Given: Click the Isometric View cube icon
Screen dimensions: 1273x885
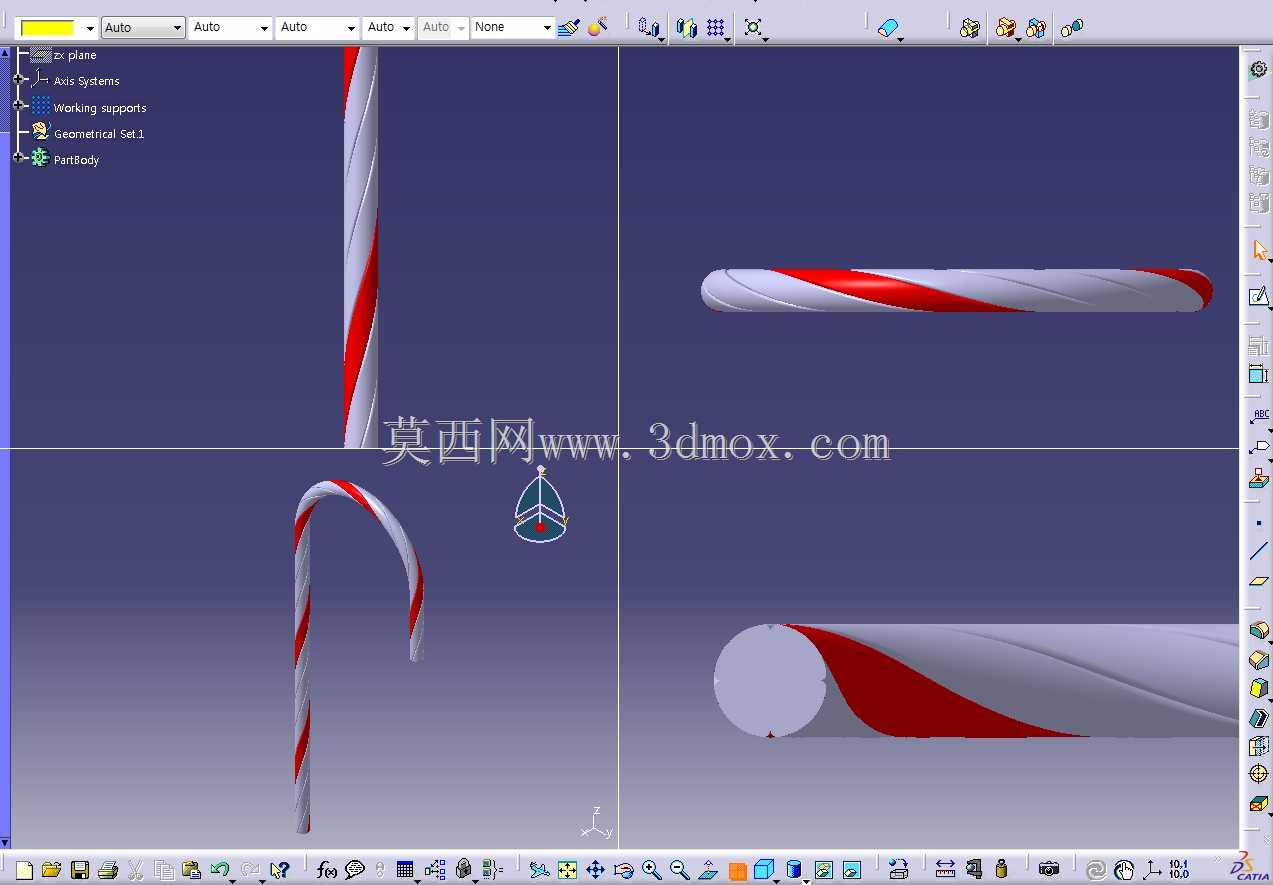Looking at the screenshot, I should tap(765, 870).
